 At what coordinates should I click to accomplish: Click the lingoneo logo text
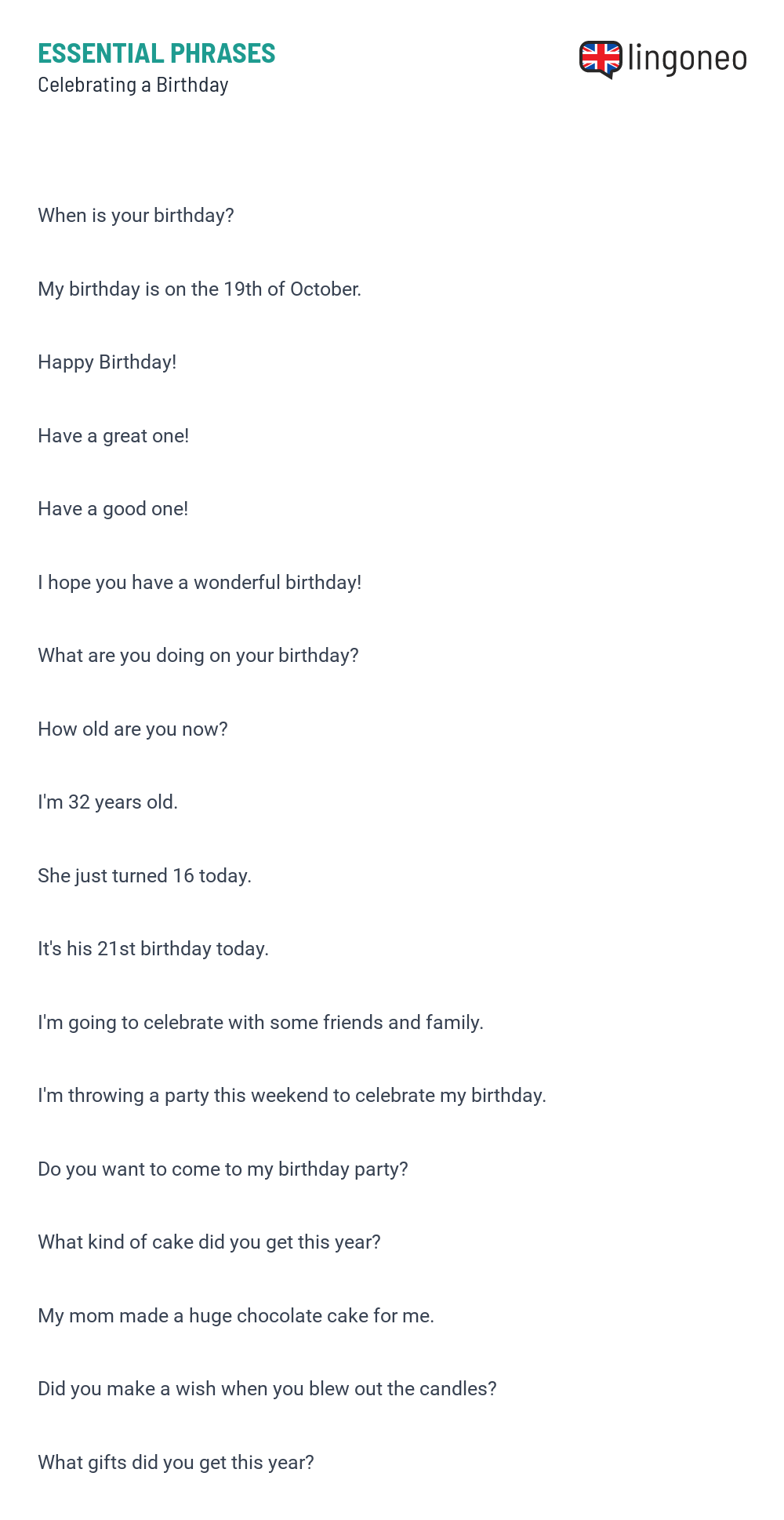(x=688, y=59)
